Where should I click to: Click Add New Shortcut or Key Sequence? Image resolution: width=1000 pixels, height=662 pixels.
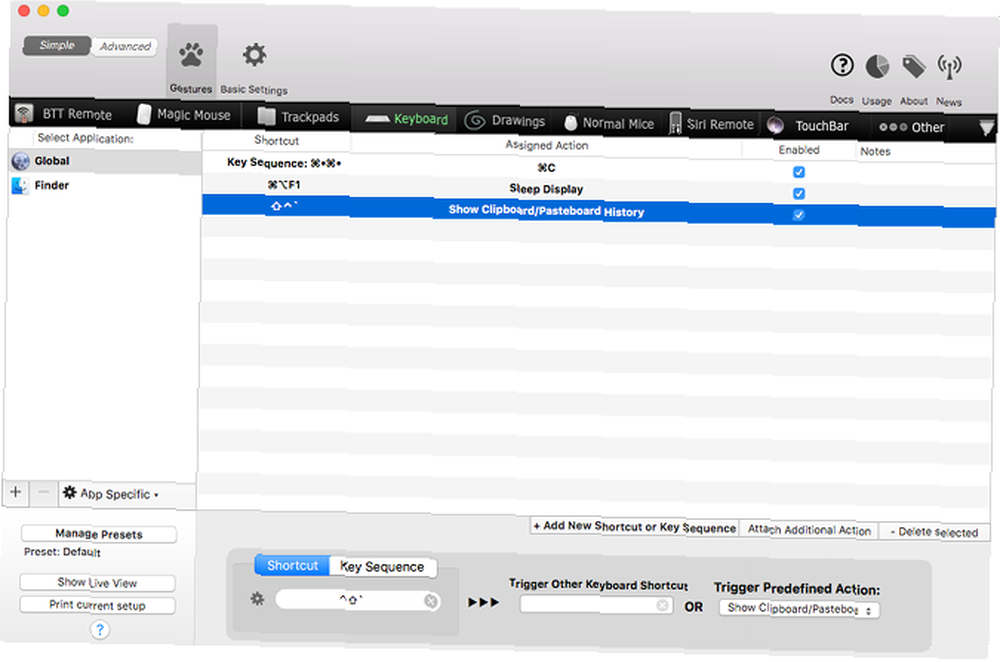coord(635,526)
